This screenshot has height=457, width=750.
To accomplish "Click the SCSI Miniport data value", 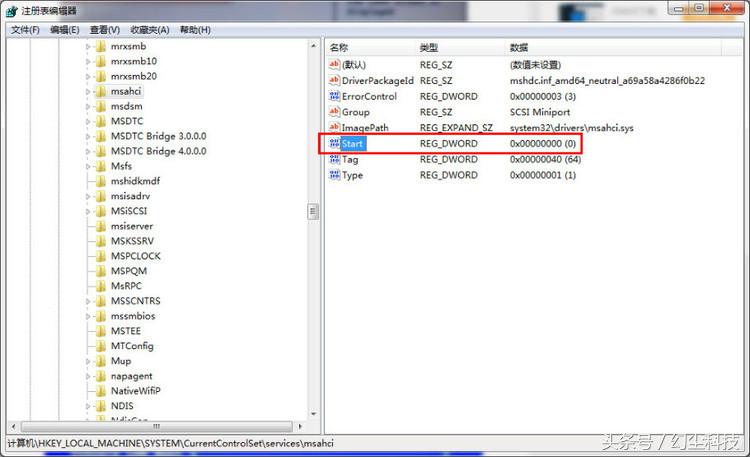I will click(540, 112).
